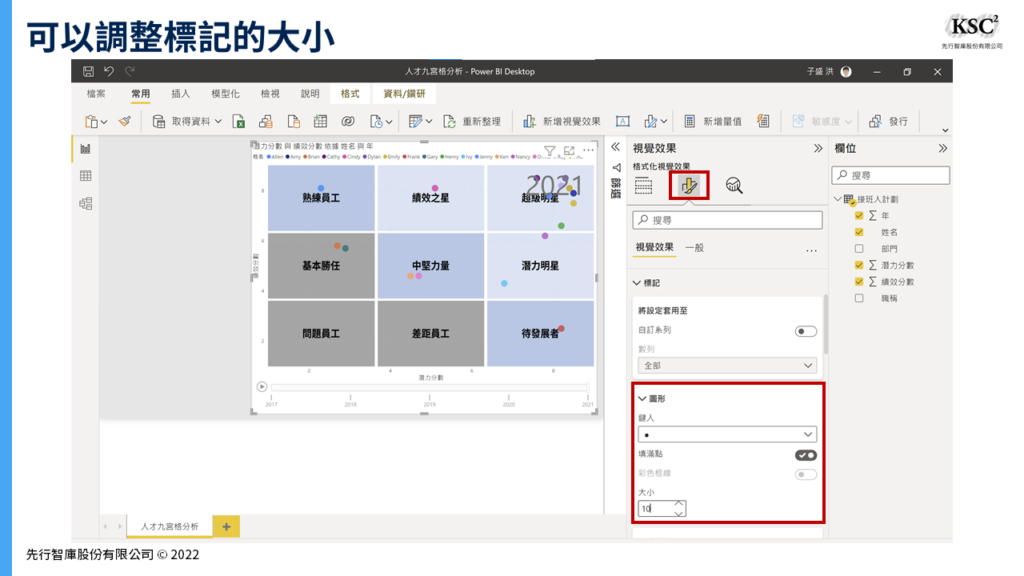Open the Recent sources dropdown arrow
Screen dimensions: 1024x576
tap(389, 122)
